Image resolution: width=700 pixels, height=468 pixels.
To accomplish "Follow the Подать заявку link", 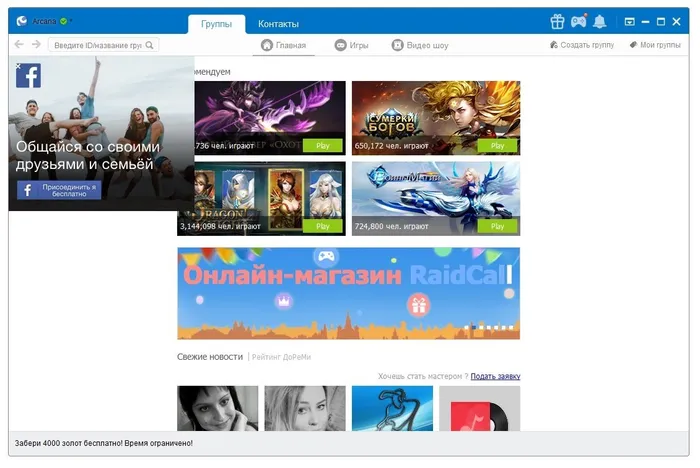I will pyautogui.click(x=496, y=376).
